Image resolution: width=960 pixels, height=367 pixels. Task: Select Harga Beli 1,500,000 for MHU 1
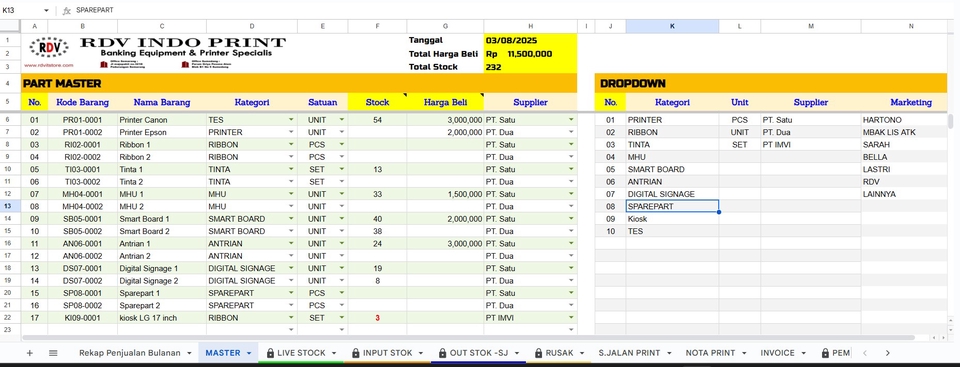click(x=445, y=194)
